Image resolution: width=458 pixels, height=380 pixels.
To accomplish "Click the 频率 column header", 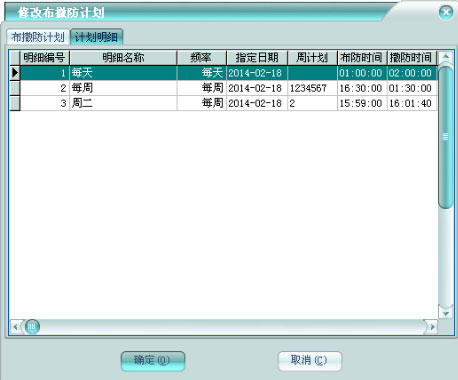I will (x=201, y=58).
